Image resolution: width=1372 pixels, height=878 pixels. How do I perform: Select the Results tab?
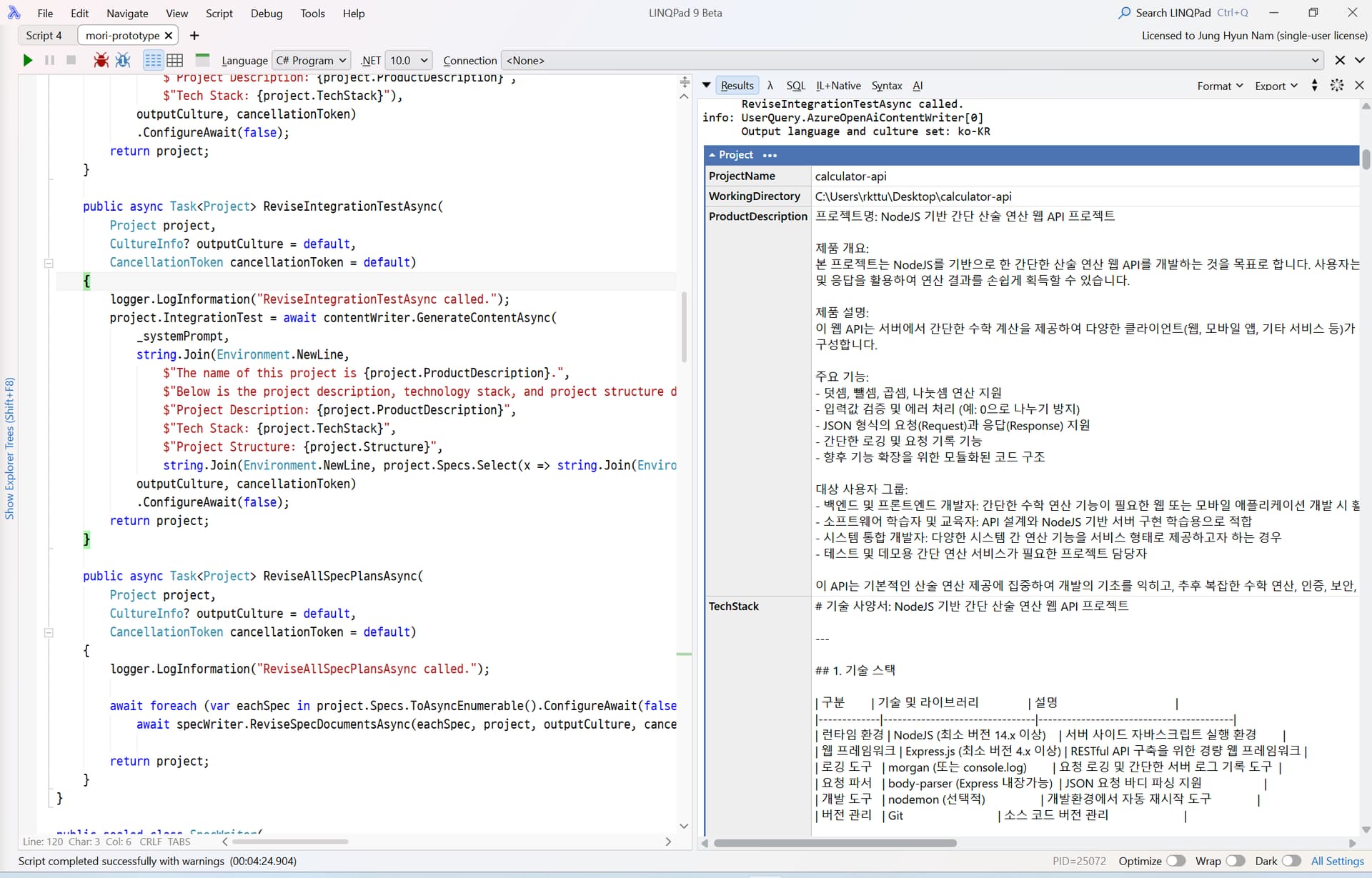click(x=737, y=85)
